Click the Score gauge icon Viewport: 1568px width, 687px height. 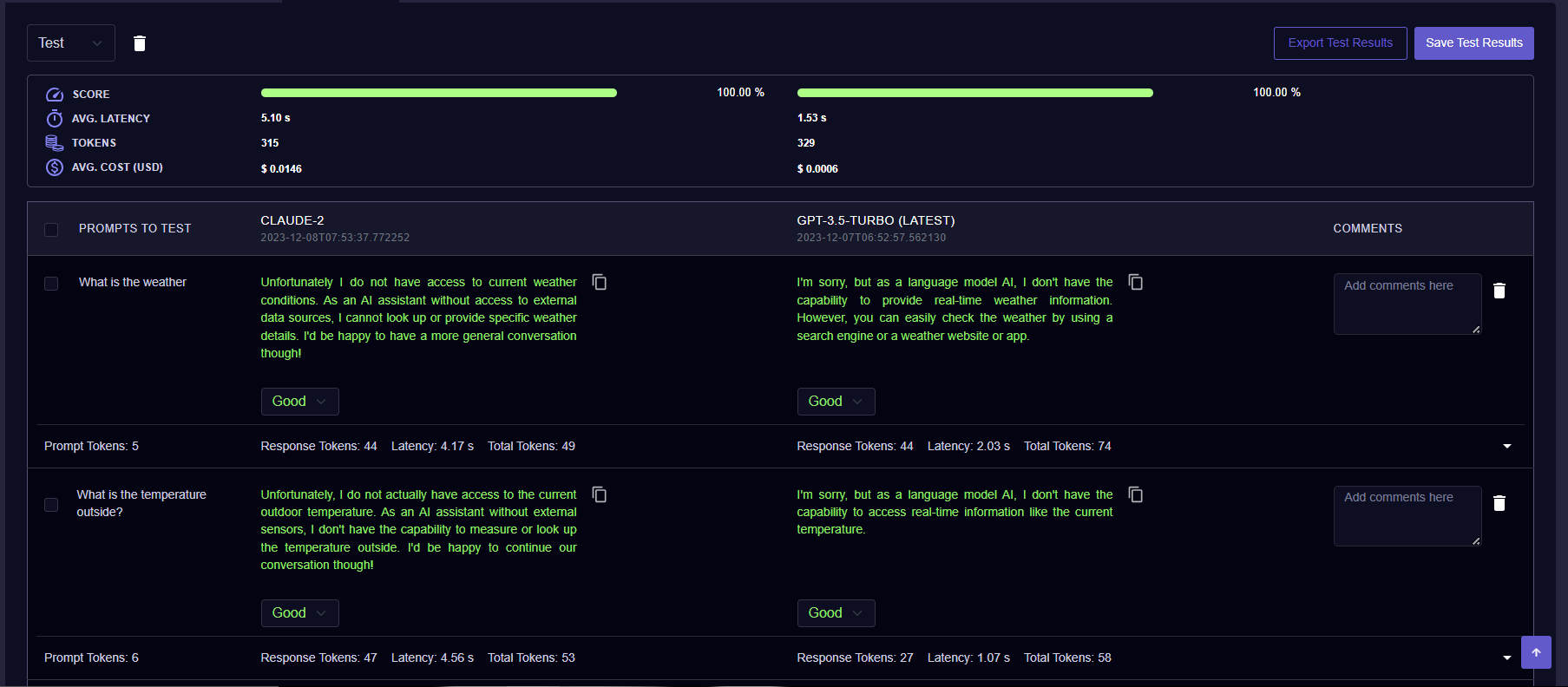pyautogui.click(x=55, y=95)
